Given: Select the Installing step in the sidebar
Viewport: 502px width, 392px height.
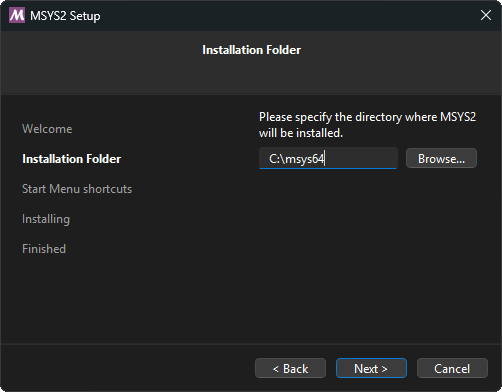Looking at the screenshot, I should pyautogui.click(x=46, y=219).
